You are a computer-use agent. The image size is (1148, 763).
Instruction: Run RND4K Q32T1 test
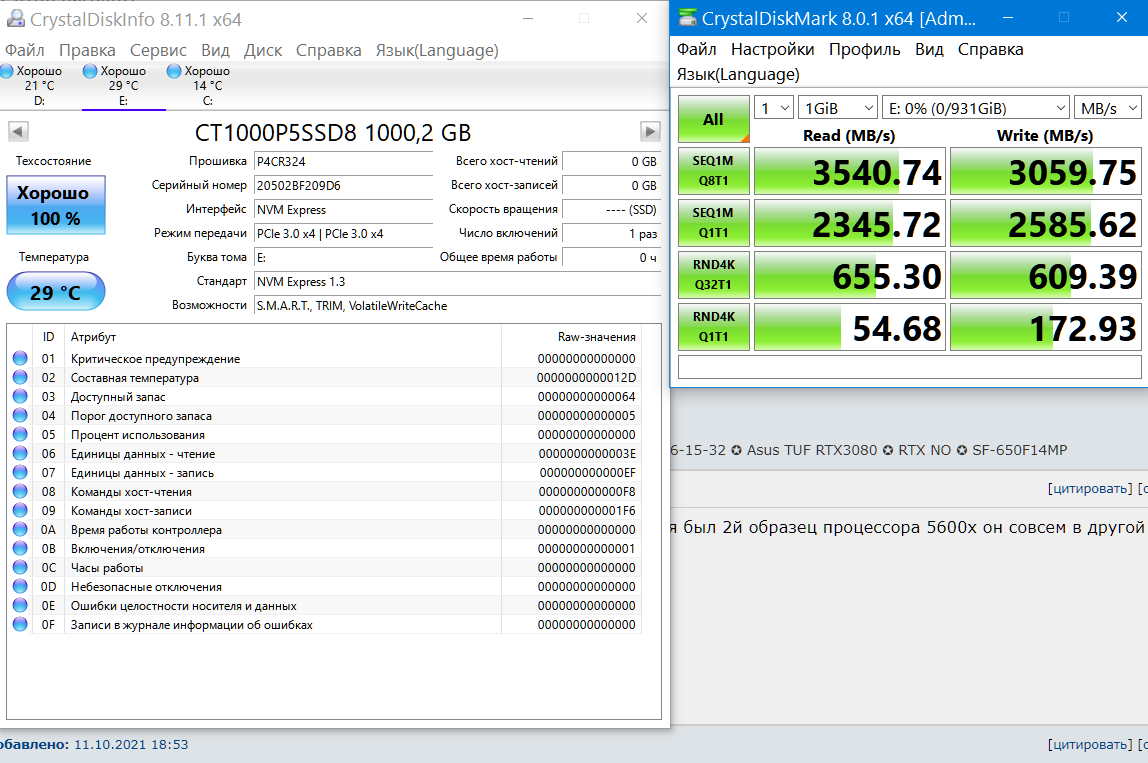tap(714, 275)
